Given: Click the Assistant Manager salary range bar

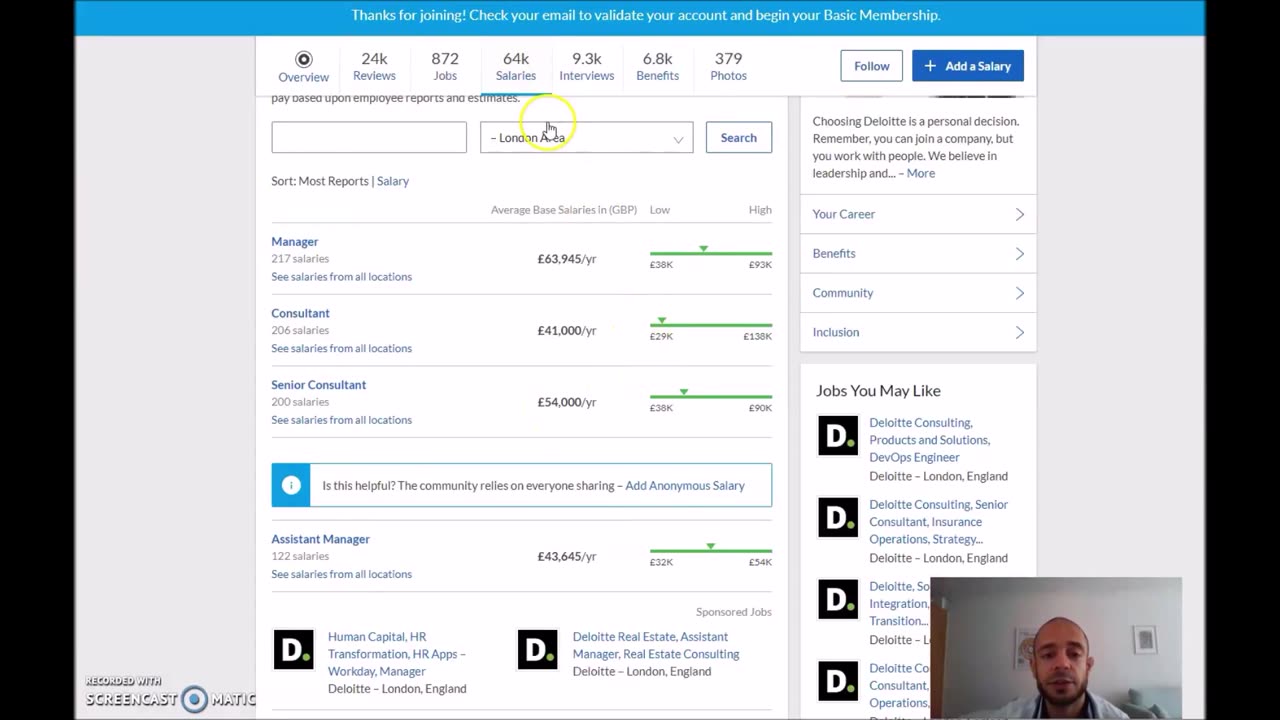Looking at the screenshot, I should (711, 551).
